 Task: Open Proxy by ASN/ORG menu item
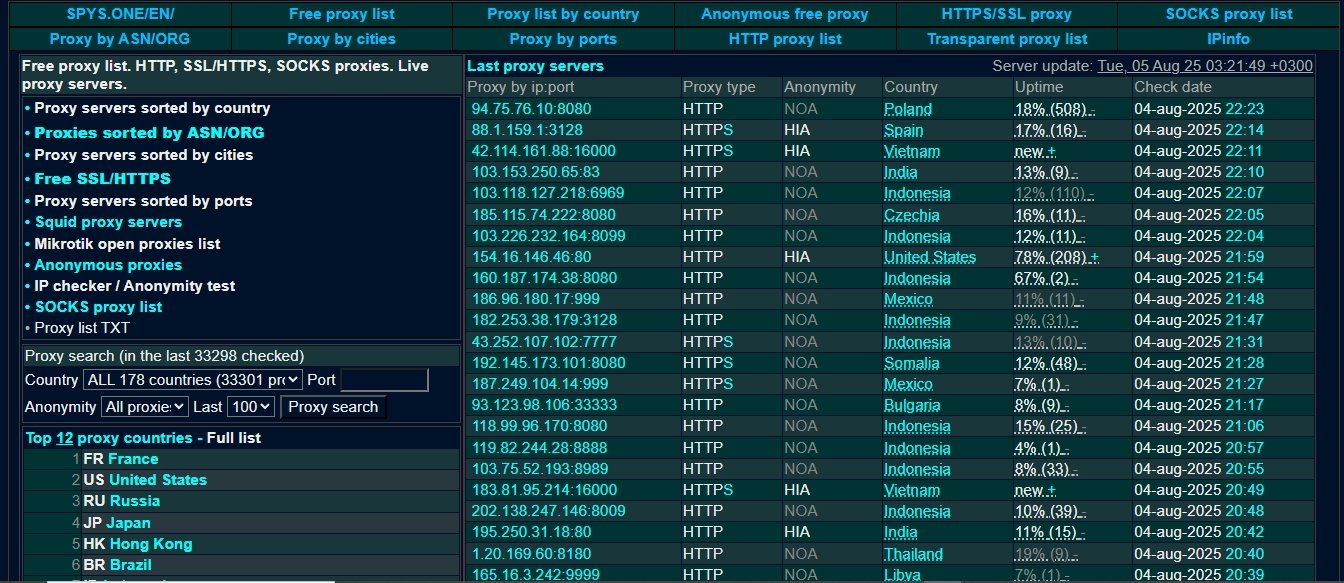click(x=119, y=39)
